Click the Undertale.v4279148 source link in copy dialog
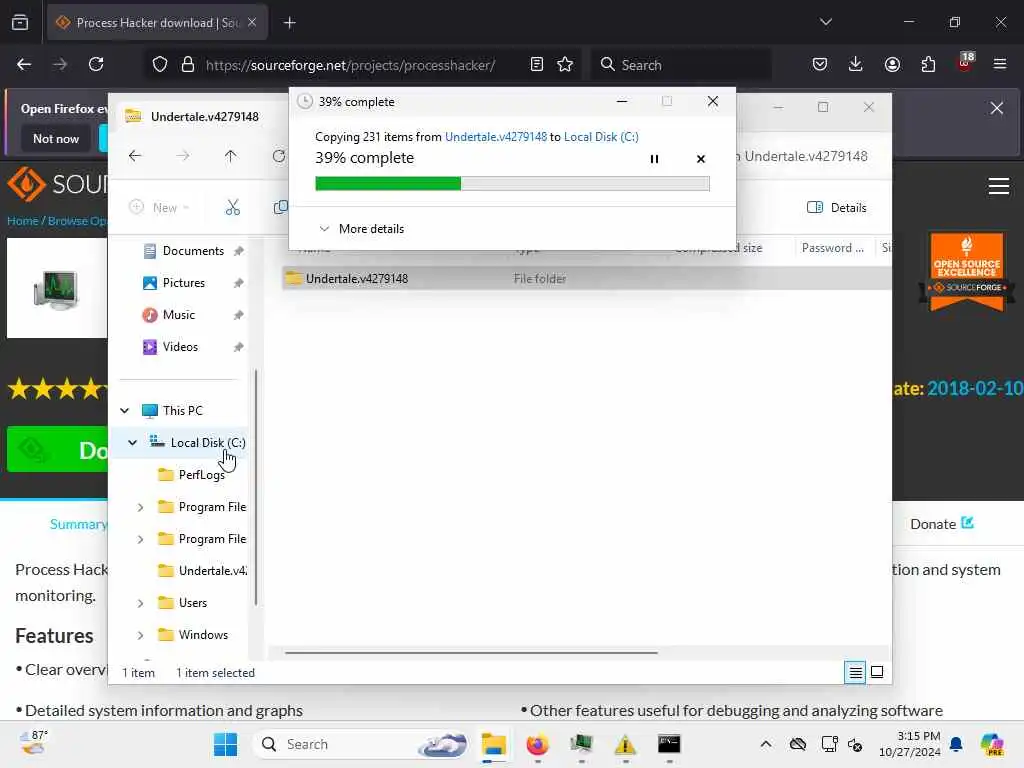 coord(496,136)
